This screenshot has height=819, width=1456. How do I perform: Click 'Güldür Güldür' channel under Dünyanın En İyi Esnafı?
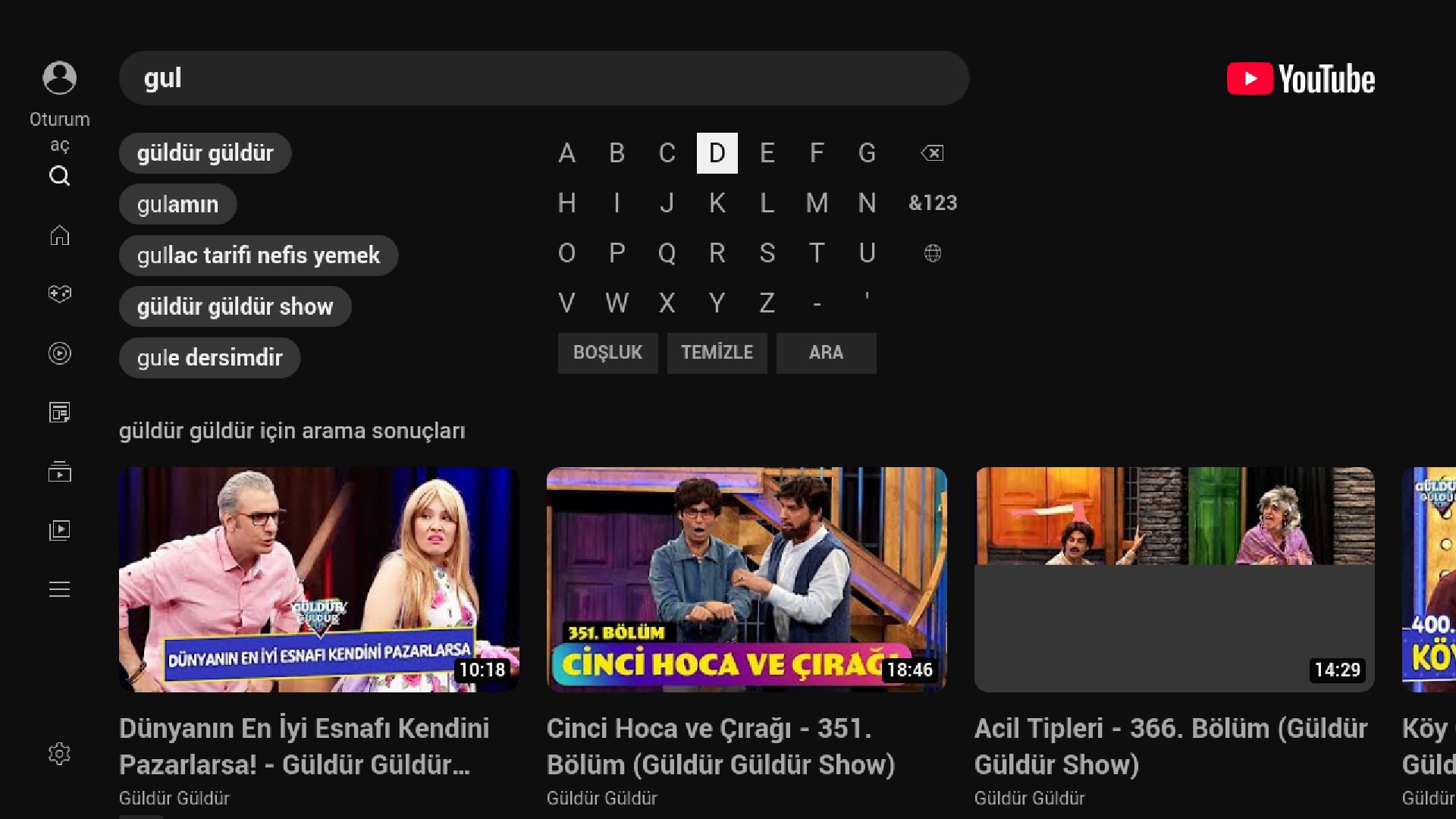[174, 799]
